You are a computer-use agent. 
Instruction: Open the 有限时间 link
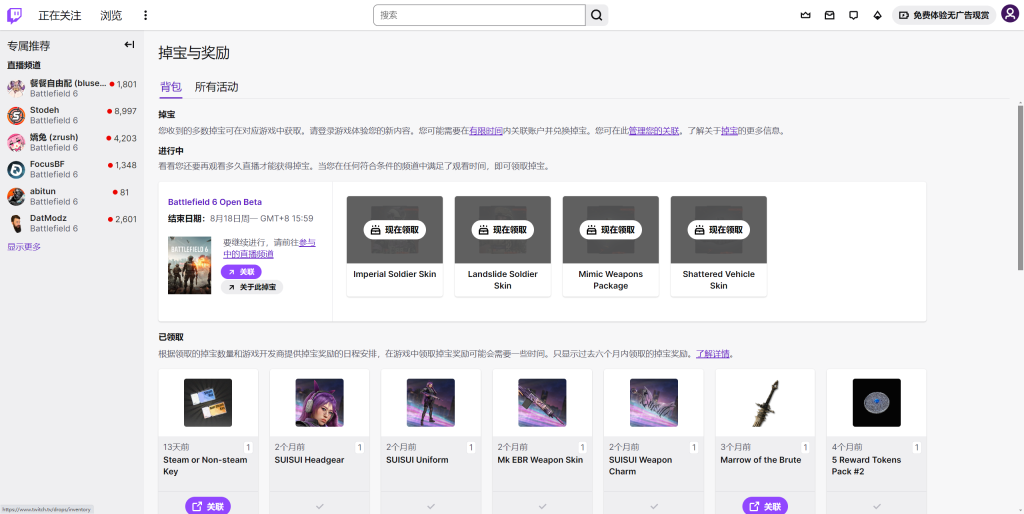click(486, 131)
